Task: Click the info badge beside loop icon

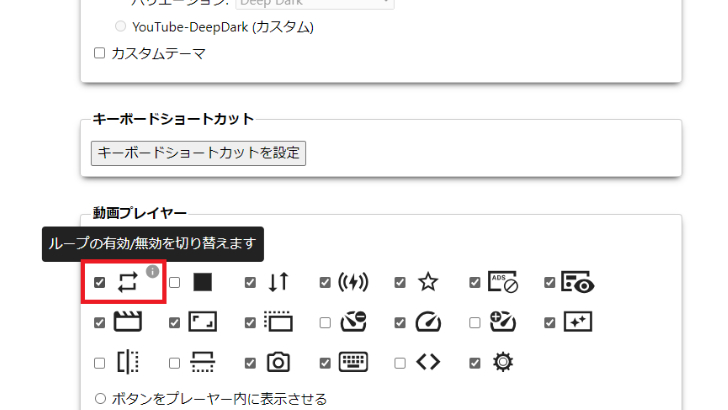Action: (x=152, y=271)
